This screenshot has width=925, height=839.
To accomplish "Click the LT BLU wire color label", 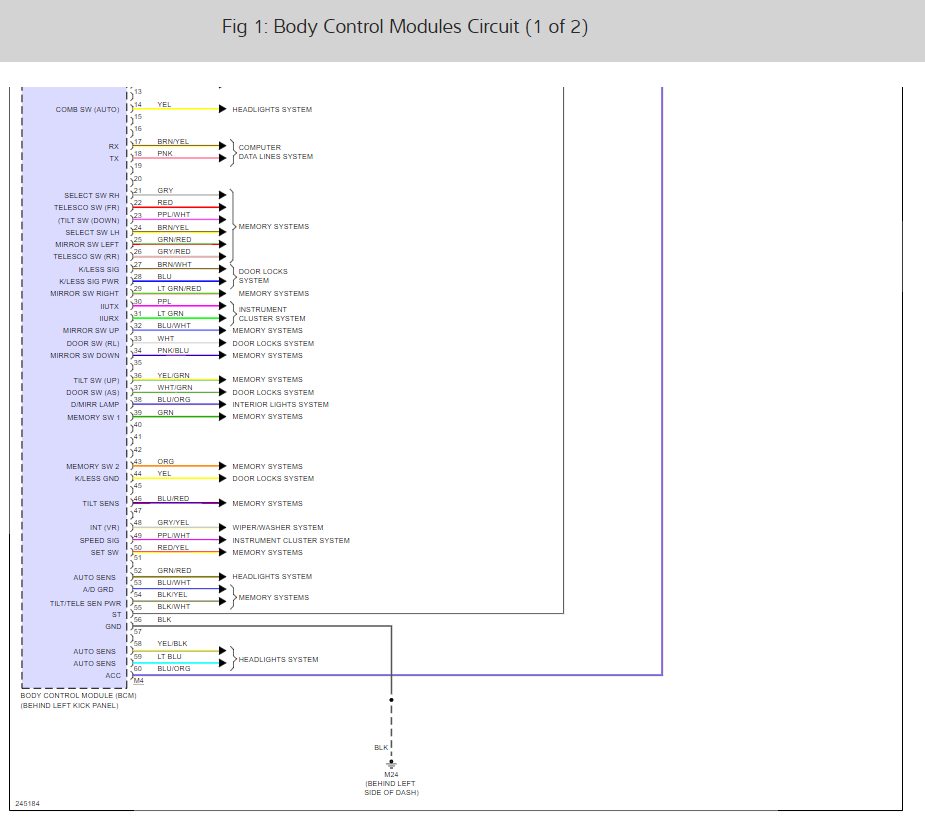I will point(169,657).
